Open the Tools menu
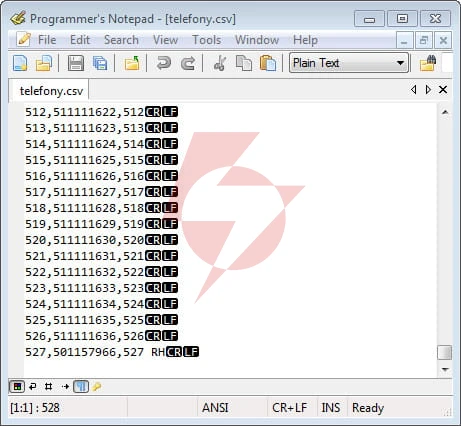 [x=207, y=40]
